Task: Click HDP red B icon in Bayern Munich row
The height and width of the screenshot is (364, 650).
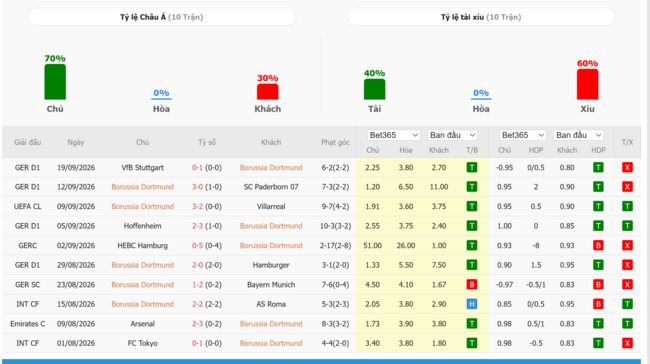Action: point(598,284)
